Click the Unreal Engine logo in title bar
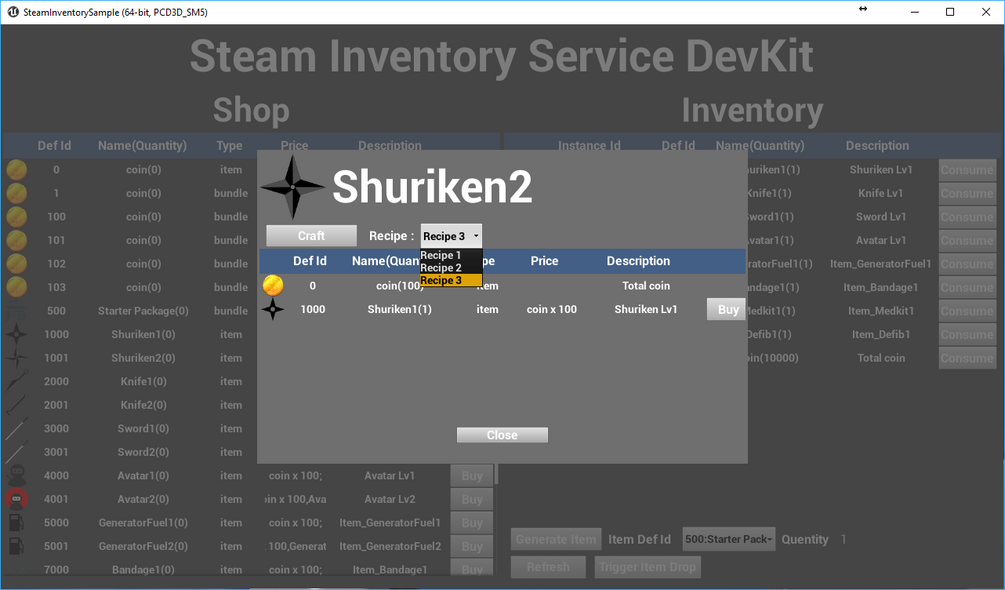This screenshot has width=1005, height=590. pos(12,12)
